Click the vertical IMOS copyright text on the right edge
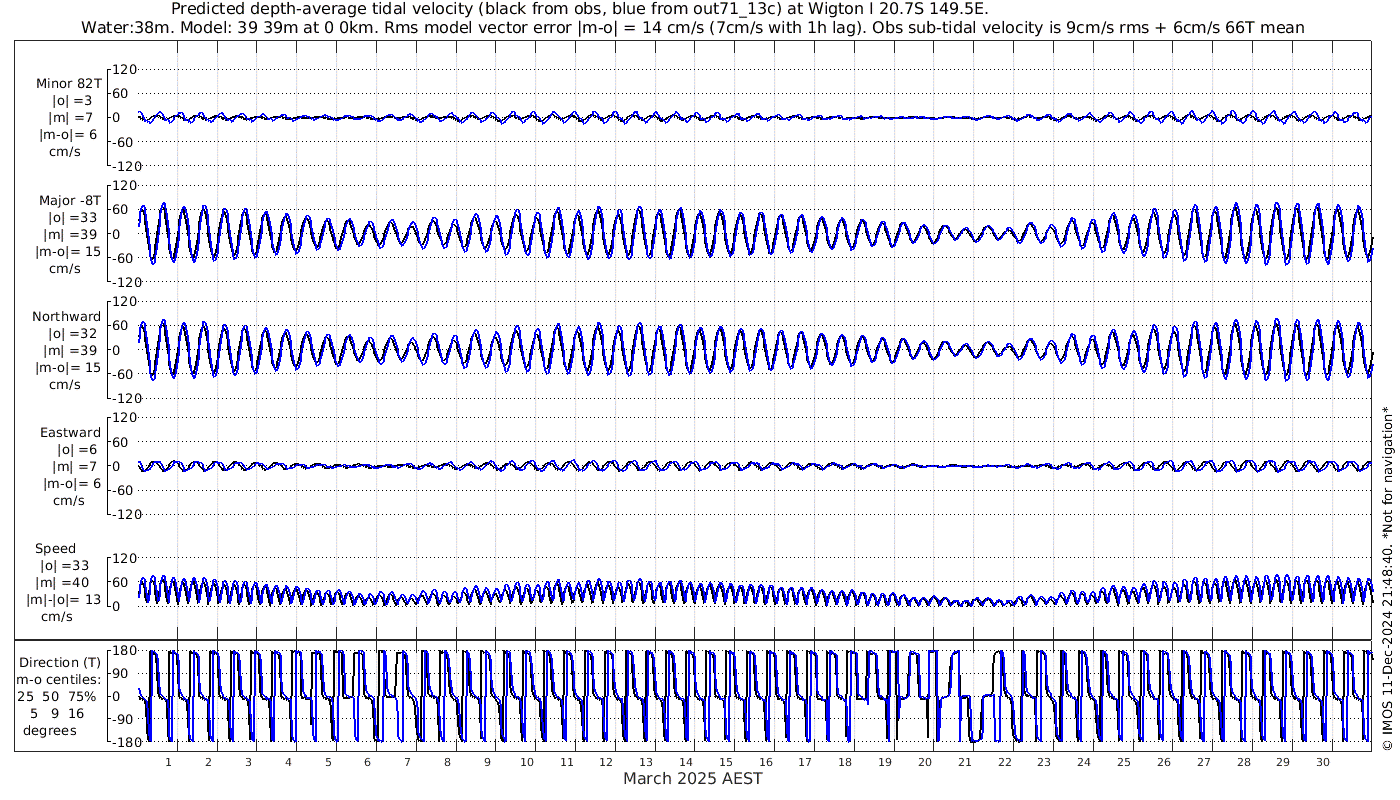Screen dimensions: 1400x800 pos(1387,578)
